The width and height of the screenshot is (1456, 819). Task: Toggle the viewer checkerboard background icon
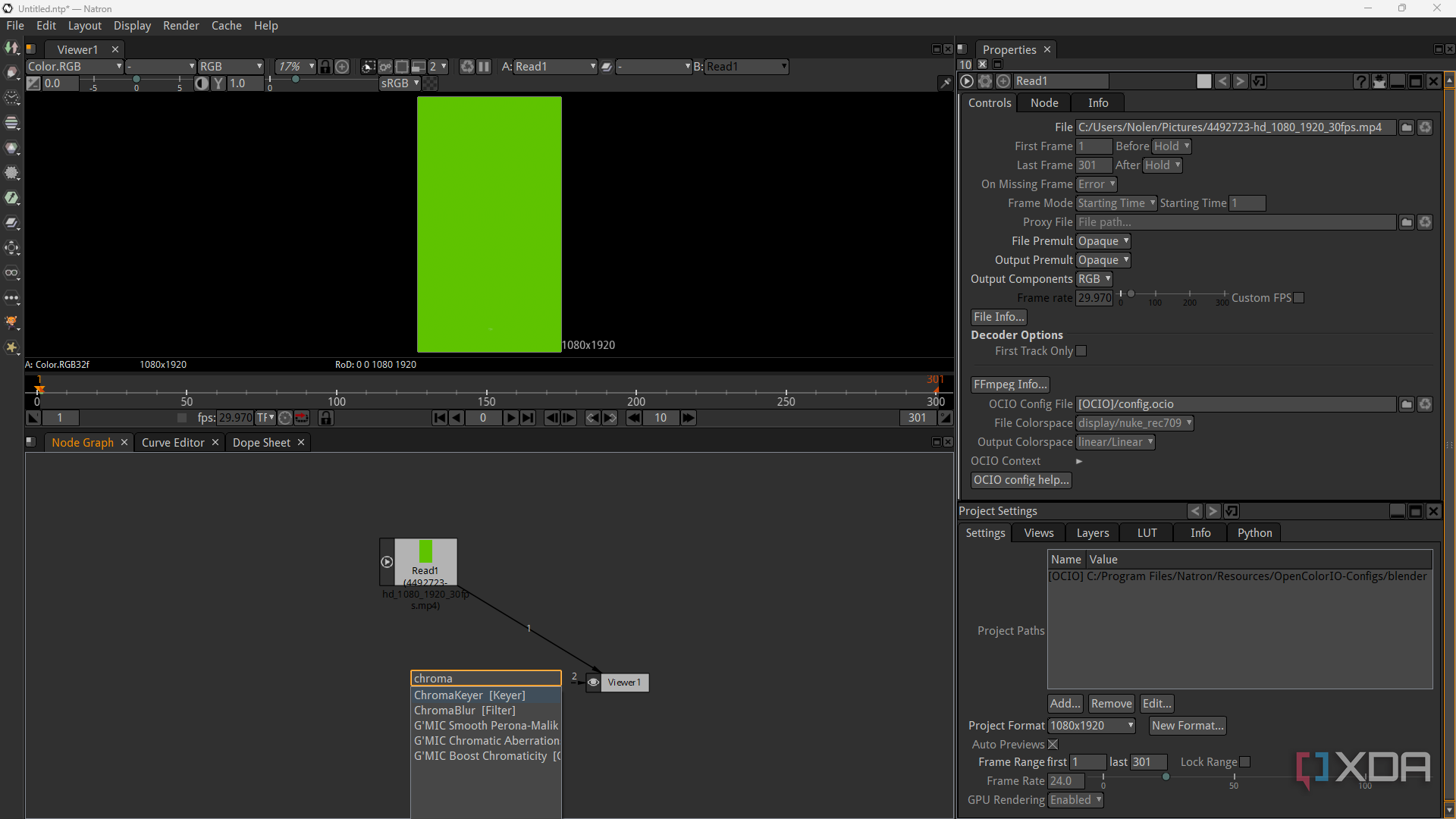430,83
